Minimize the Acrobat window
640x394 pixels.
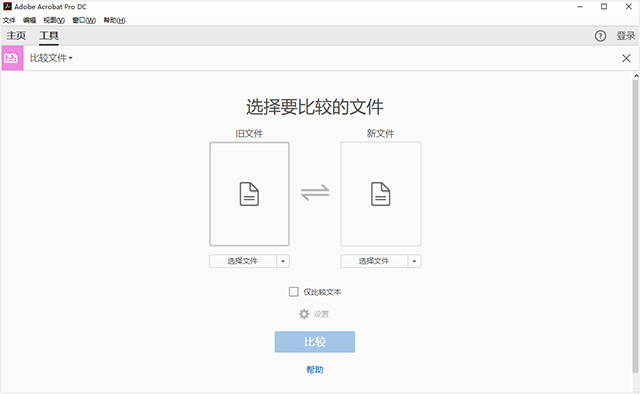[x=580, y=7]
